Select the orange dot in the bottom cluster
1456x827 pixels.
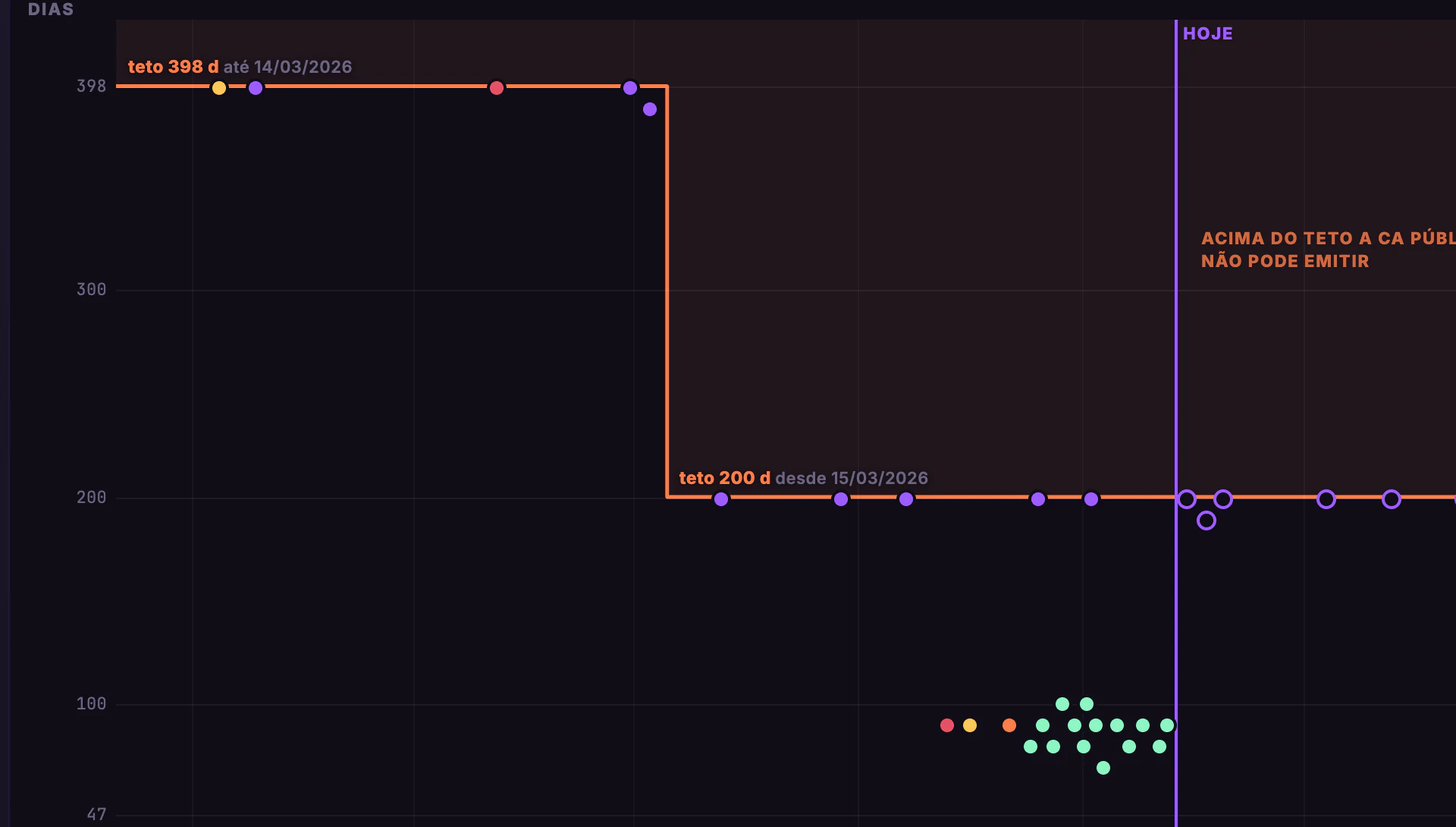[x=1009, y=725]
